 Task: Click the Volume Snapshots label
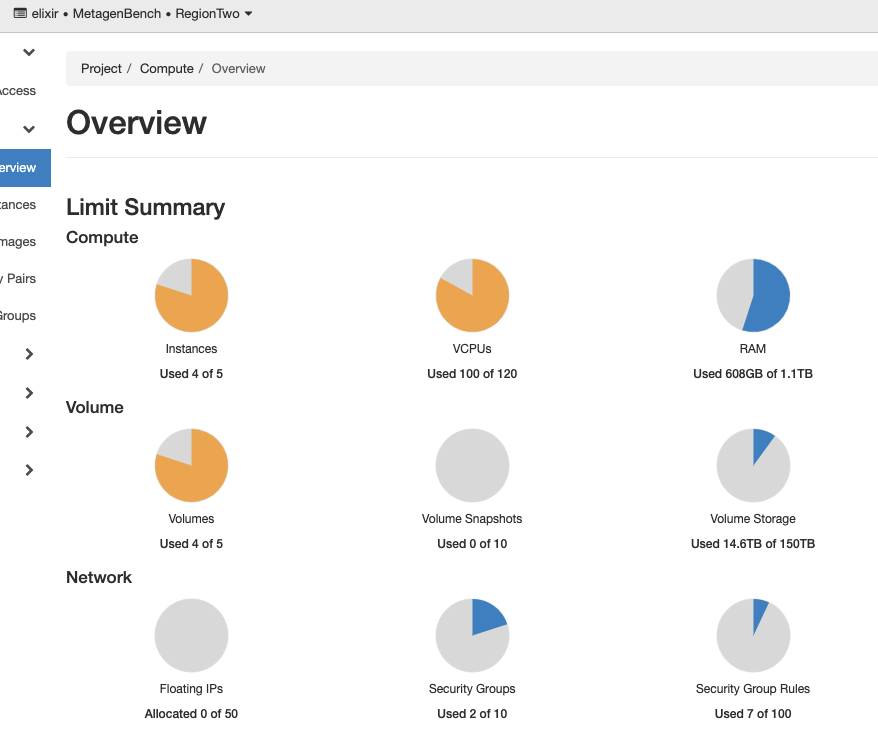pyautogui.click(x=472, y=519)
